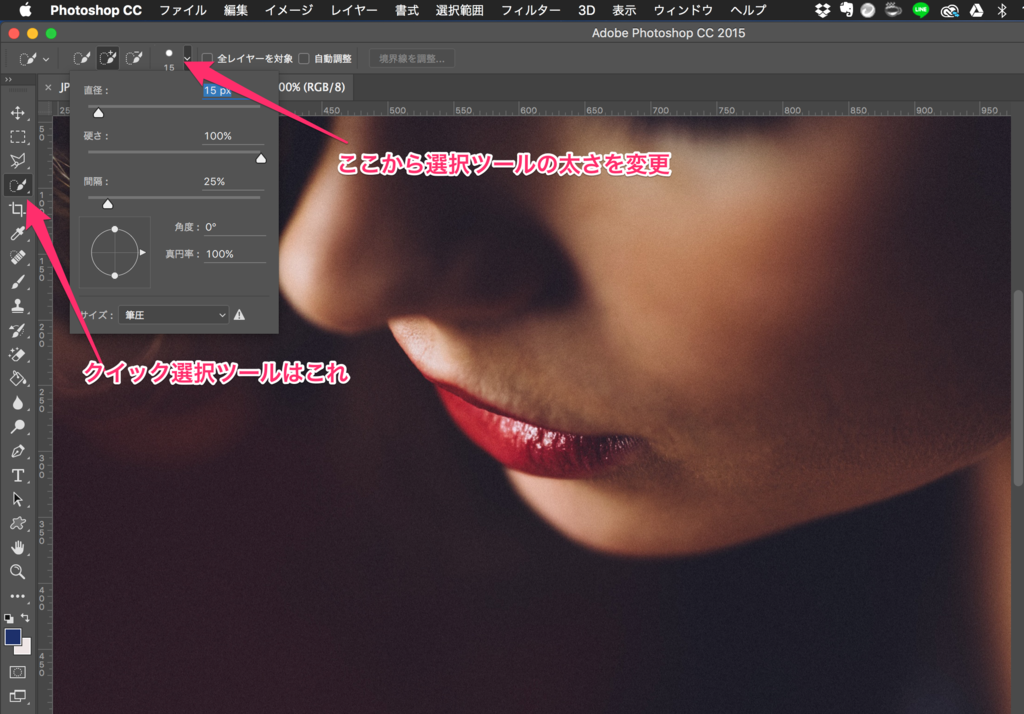Select the Horizontal Type tool
Screen dimensions: 1024x714
[18, 476]
